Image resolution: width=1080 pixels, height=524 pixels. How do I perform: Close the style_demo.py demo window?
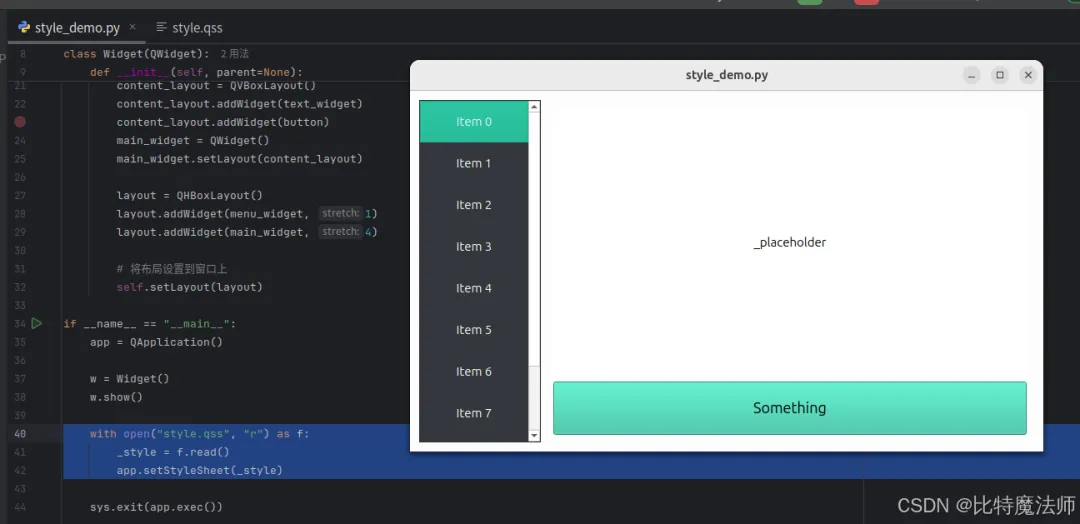pyautogui.click(x=1028, y=75)
